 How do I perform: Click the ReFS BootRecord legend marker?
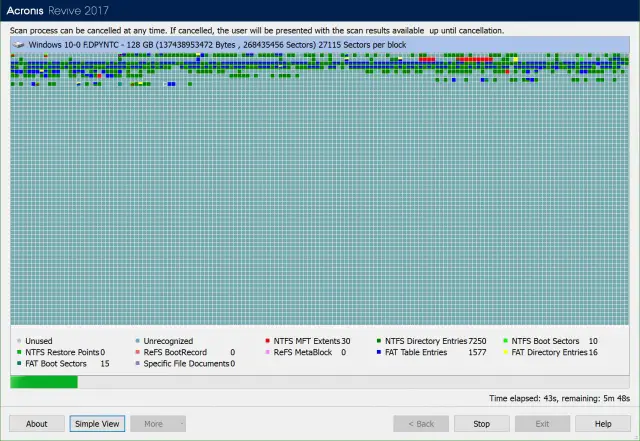click(x=138, y=352)
